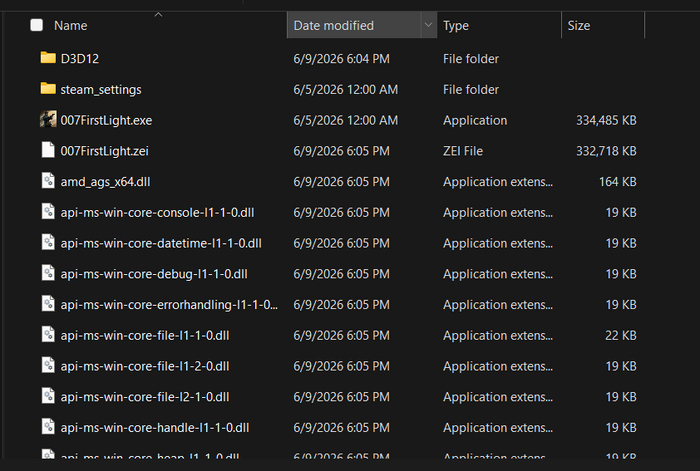Click the 007FirstLight.exe application icon
700x471 pixels.
(48, 119)
